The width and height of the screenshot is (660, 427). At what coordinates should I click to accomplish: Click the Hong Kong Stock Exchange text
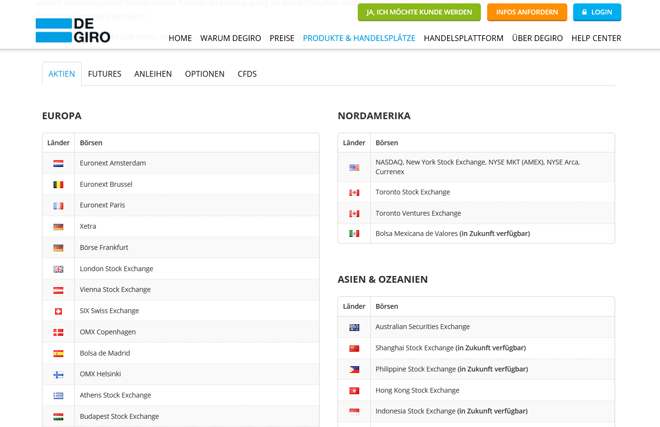[x=417, y=390]
